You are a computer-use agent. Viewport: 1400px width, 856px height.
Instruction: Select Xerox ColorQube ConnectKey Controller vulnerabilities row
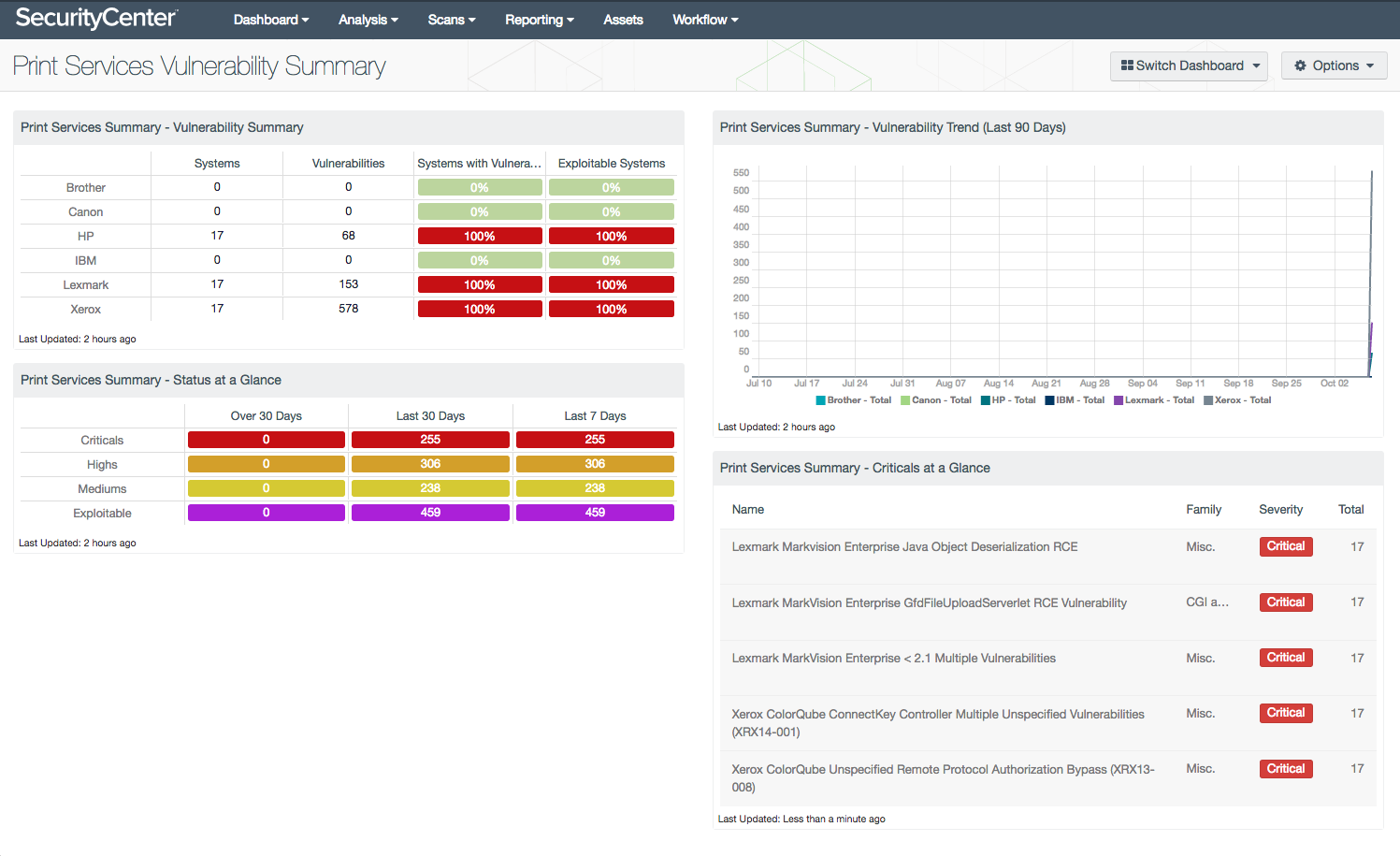pyautogui.click(x=1048, y=723)
